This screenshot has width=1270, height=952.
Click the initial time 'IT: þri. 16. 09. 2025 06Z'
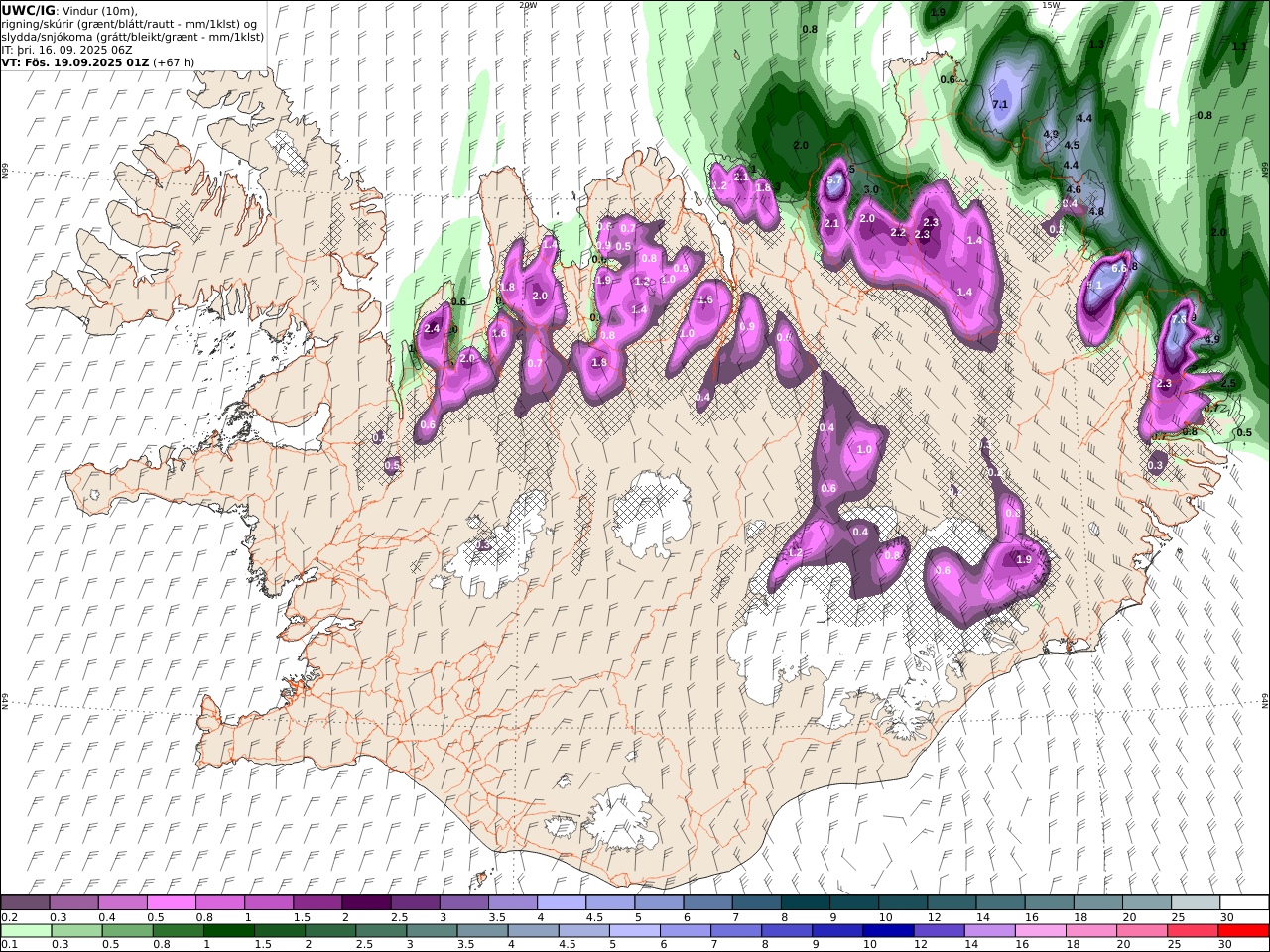[67, 49]
